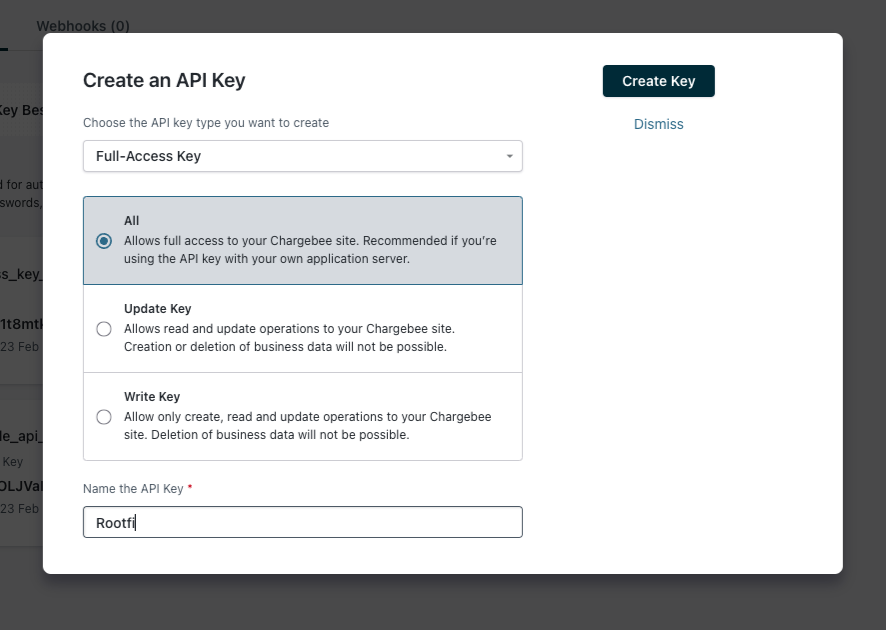Image resolution: width=886 pixels, height=630 pixels.
Task: Click the 'Choose the API key type' label
Action: click(206, 123)
